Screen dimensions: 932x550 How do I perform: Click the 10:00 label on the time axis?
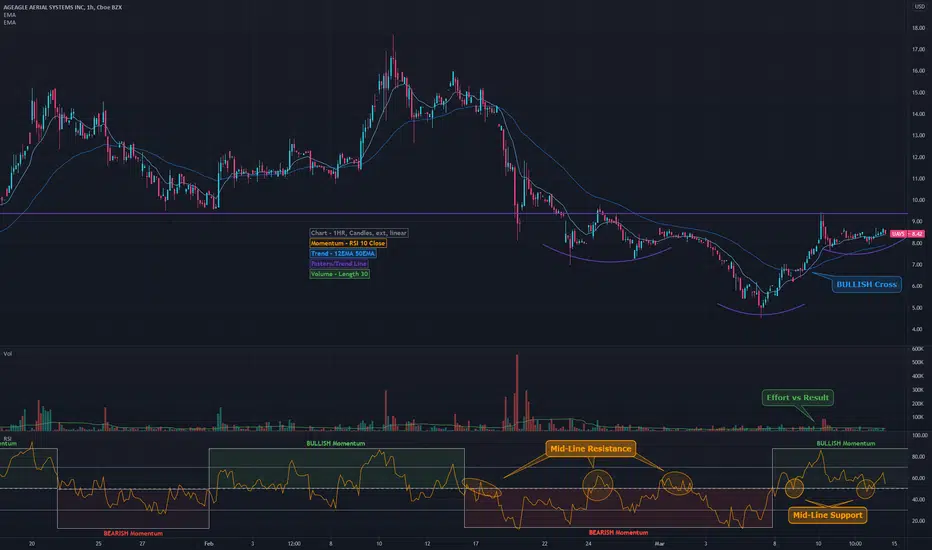pyautogui.click(x=855, y=543)
